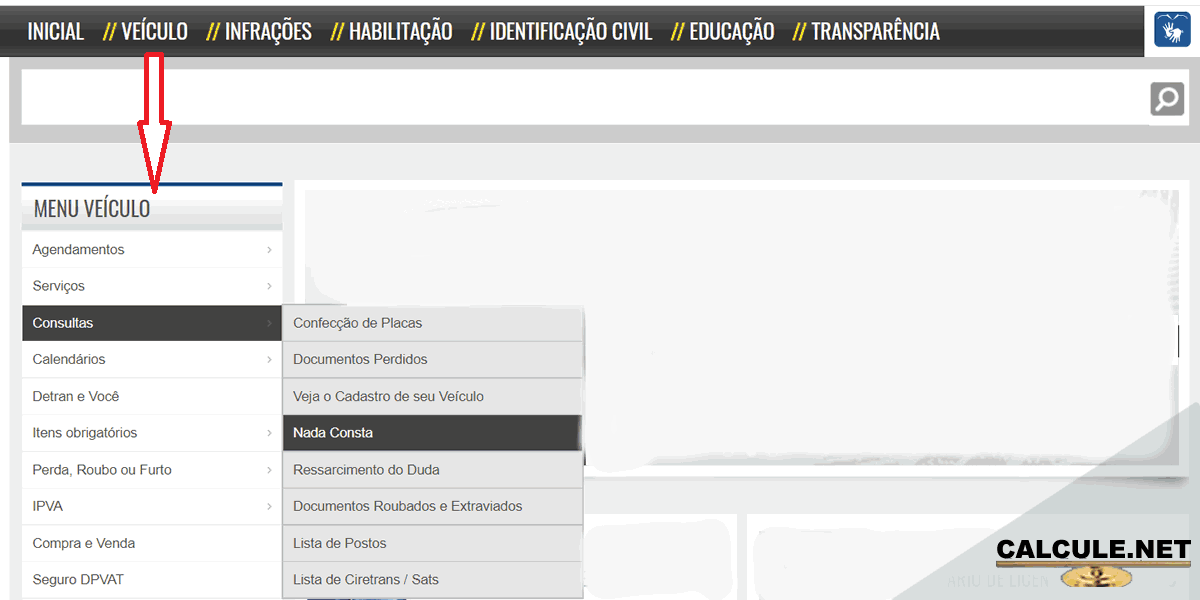
Task: Open the Seguro DPVAT item
Action: [x=152, y=580]
